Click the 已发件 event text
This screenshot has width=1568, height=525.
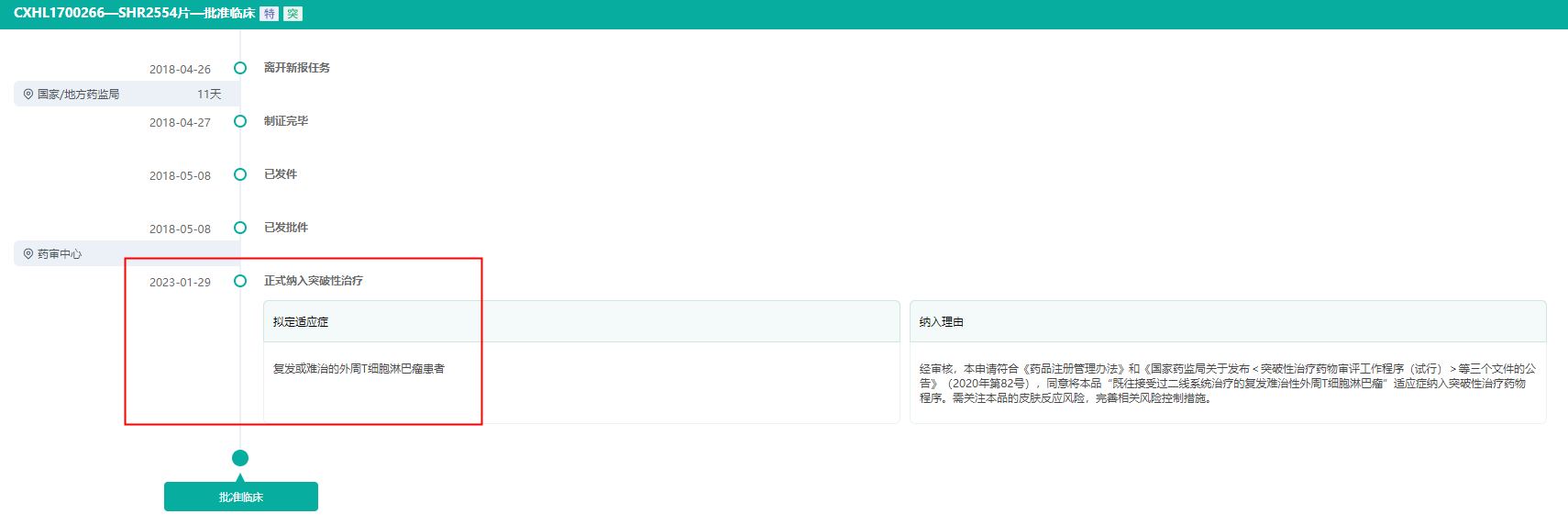[281, 173]
